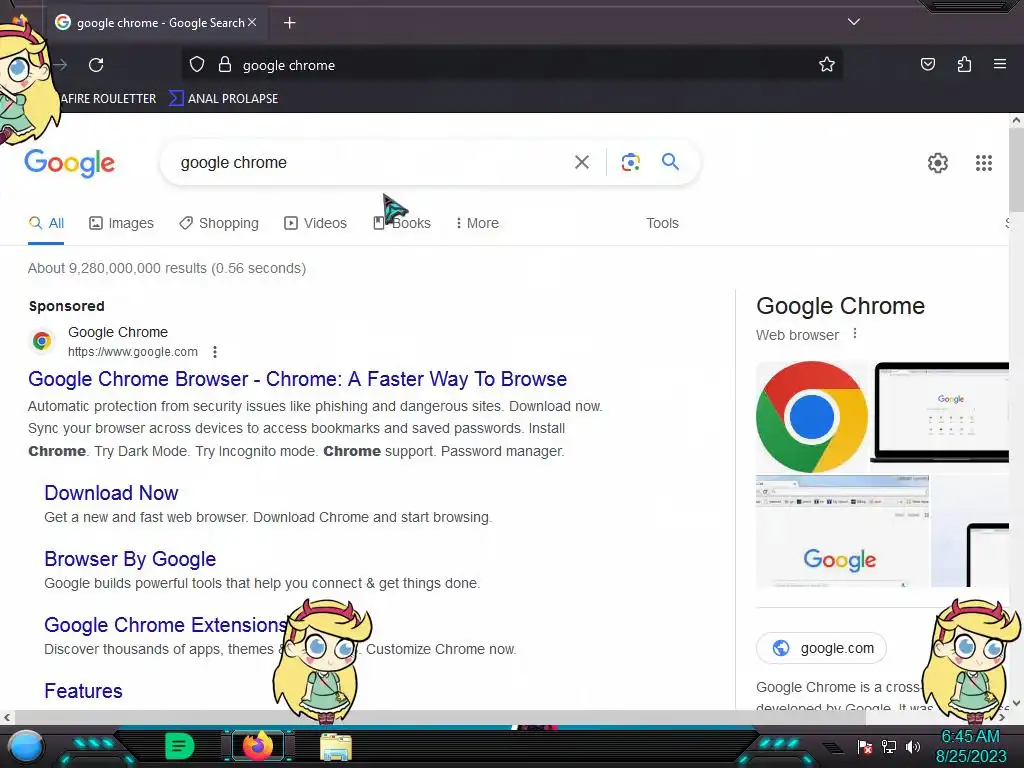This screenshot has width=1024, height=768.
Task: Focus the Google search input field
Action: click(372, 162)
